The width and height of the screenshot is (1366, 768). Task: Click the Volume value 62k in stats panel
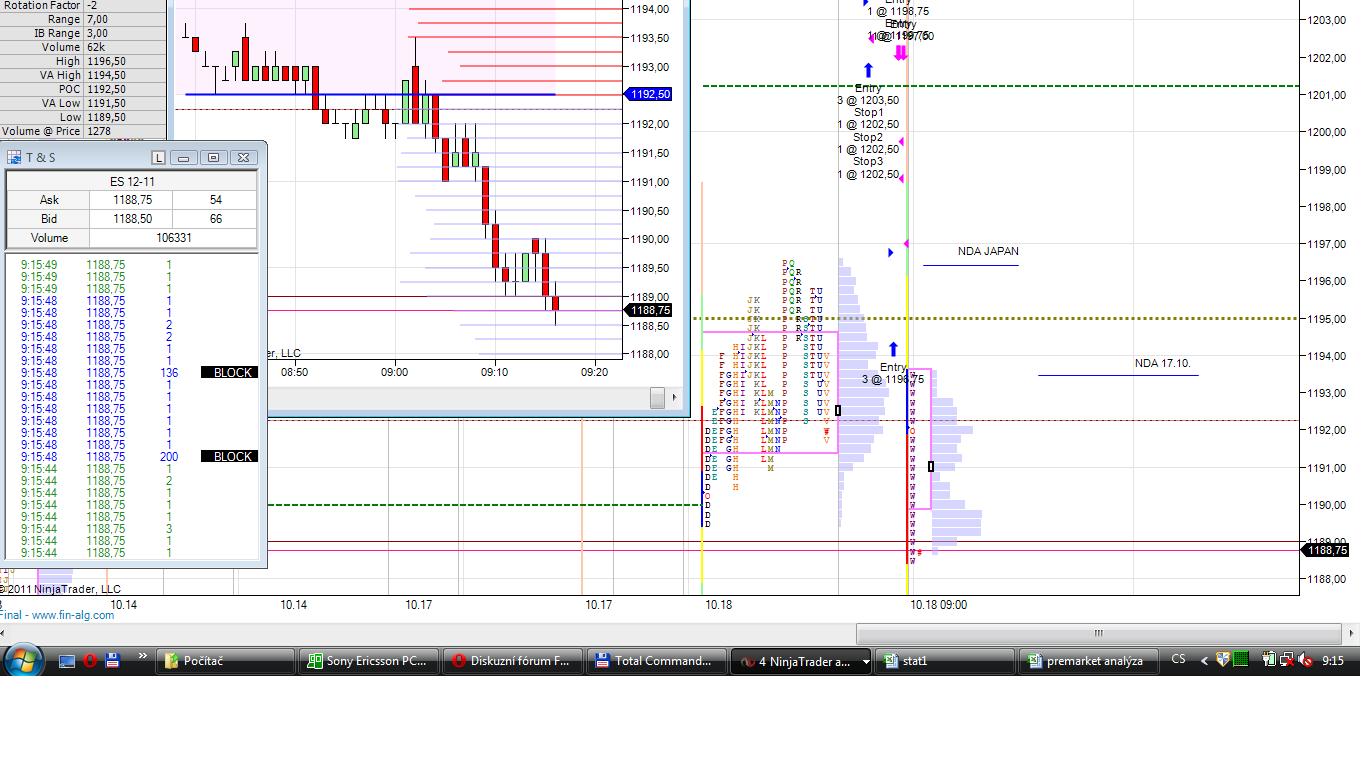pyautogui.click(x=96, y=47)
